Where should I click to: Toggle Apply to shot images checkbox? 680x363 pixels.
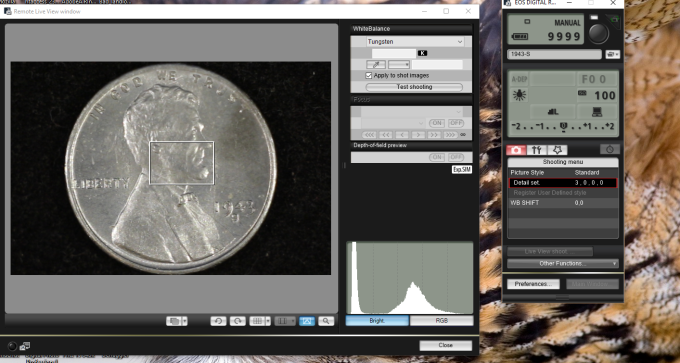click(x=369, y=75)
